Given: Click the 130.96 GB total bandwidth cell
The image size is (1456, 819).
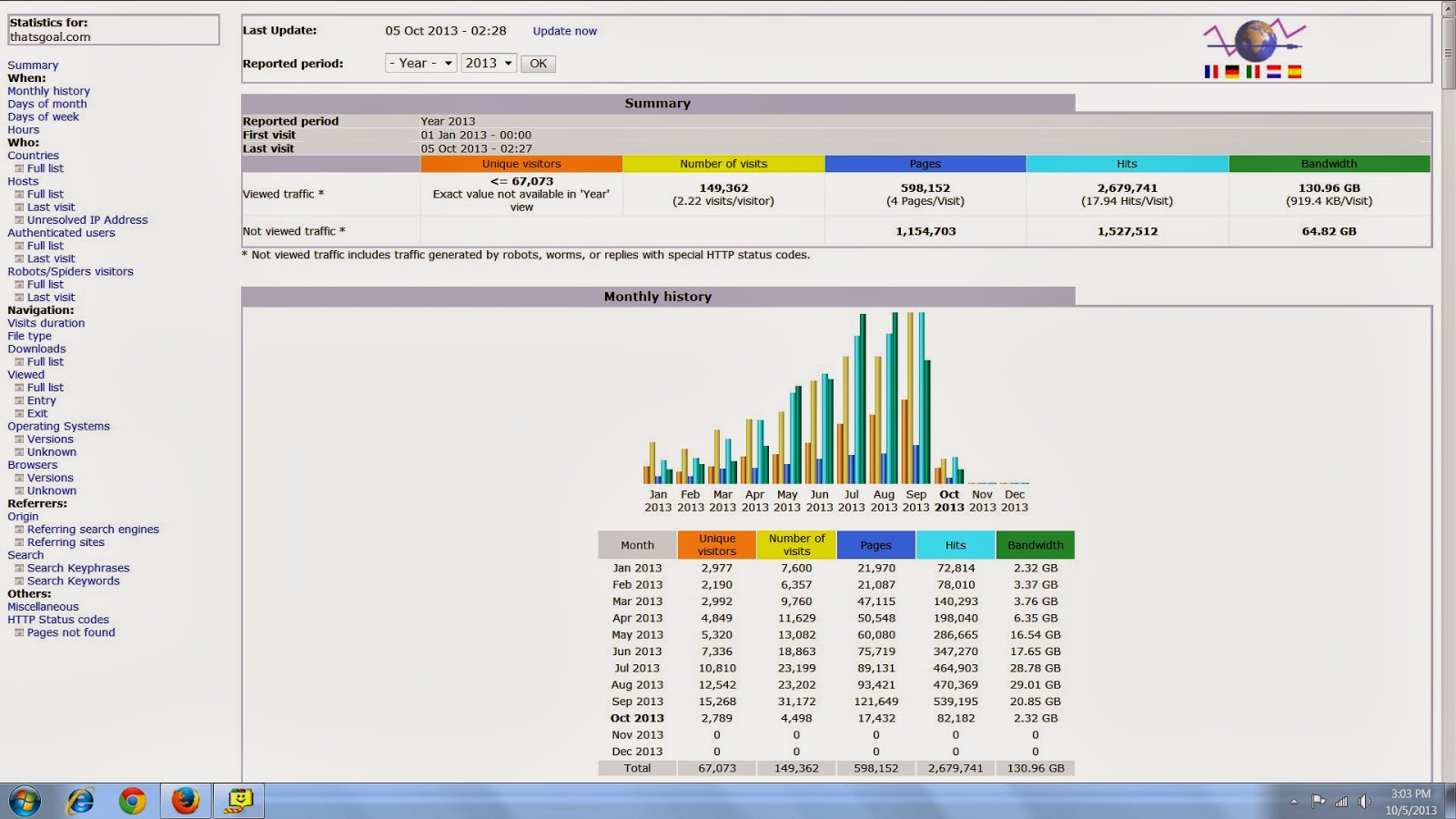Looking at the screenshot, I should [1036, 768].
